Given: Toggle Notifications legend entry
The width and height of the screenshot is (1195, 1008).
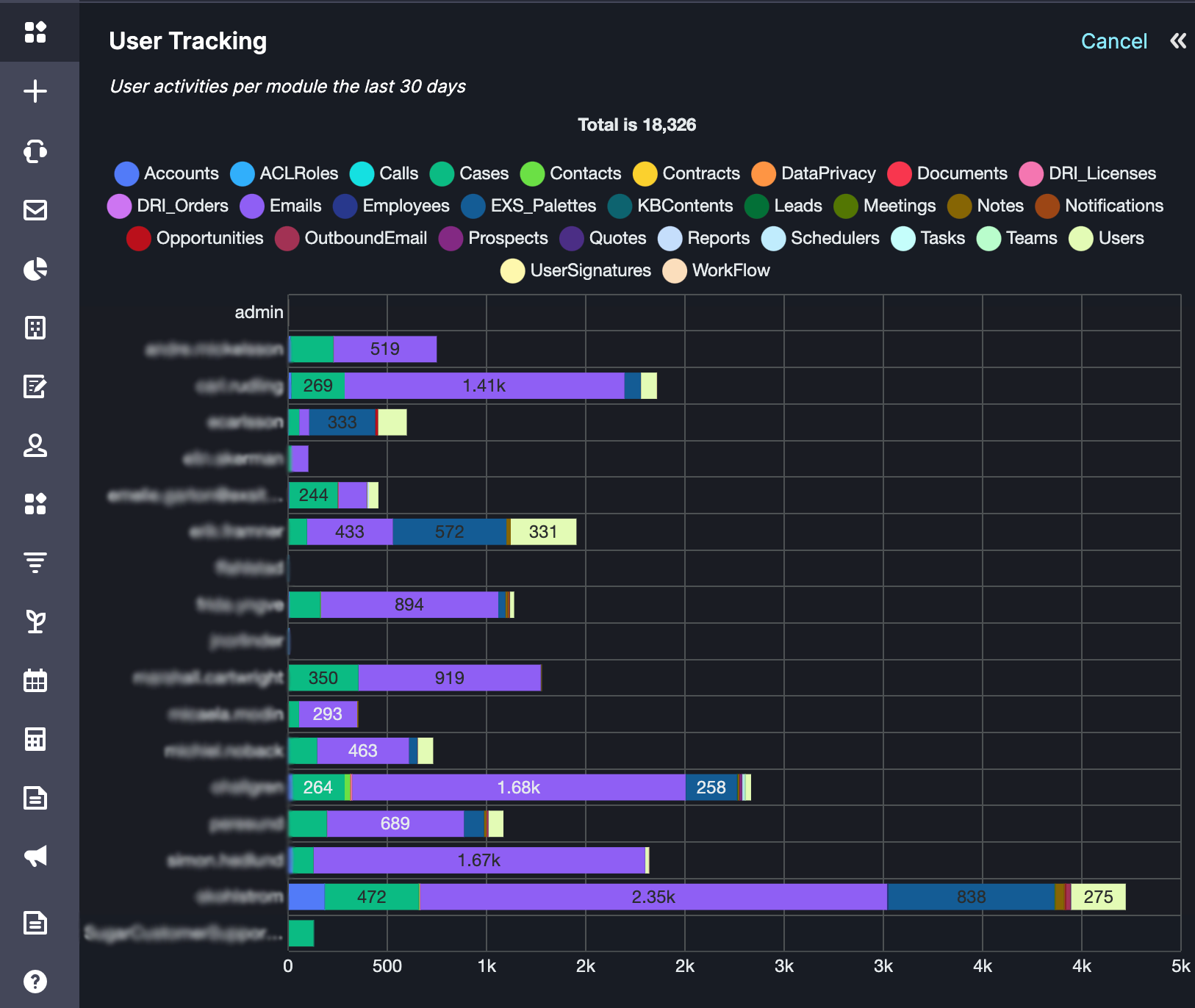Looking at the screenshot, I should (1099, 206).
